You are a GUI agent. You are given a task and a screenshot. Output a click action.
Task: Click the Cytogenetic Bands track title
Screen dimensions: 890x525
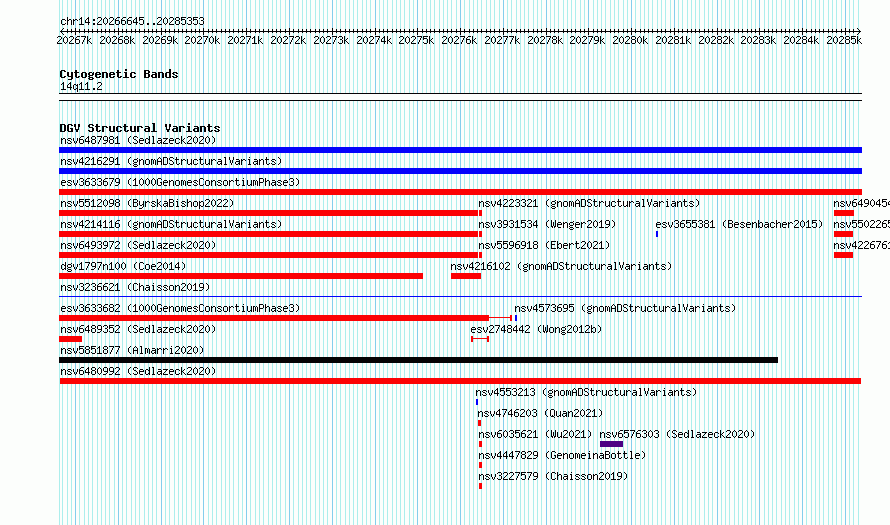coord(119,74)
